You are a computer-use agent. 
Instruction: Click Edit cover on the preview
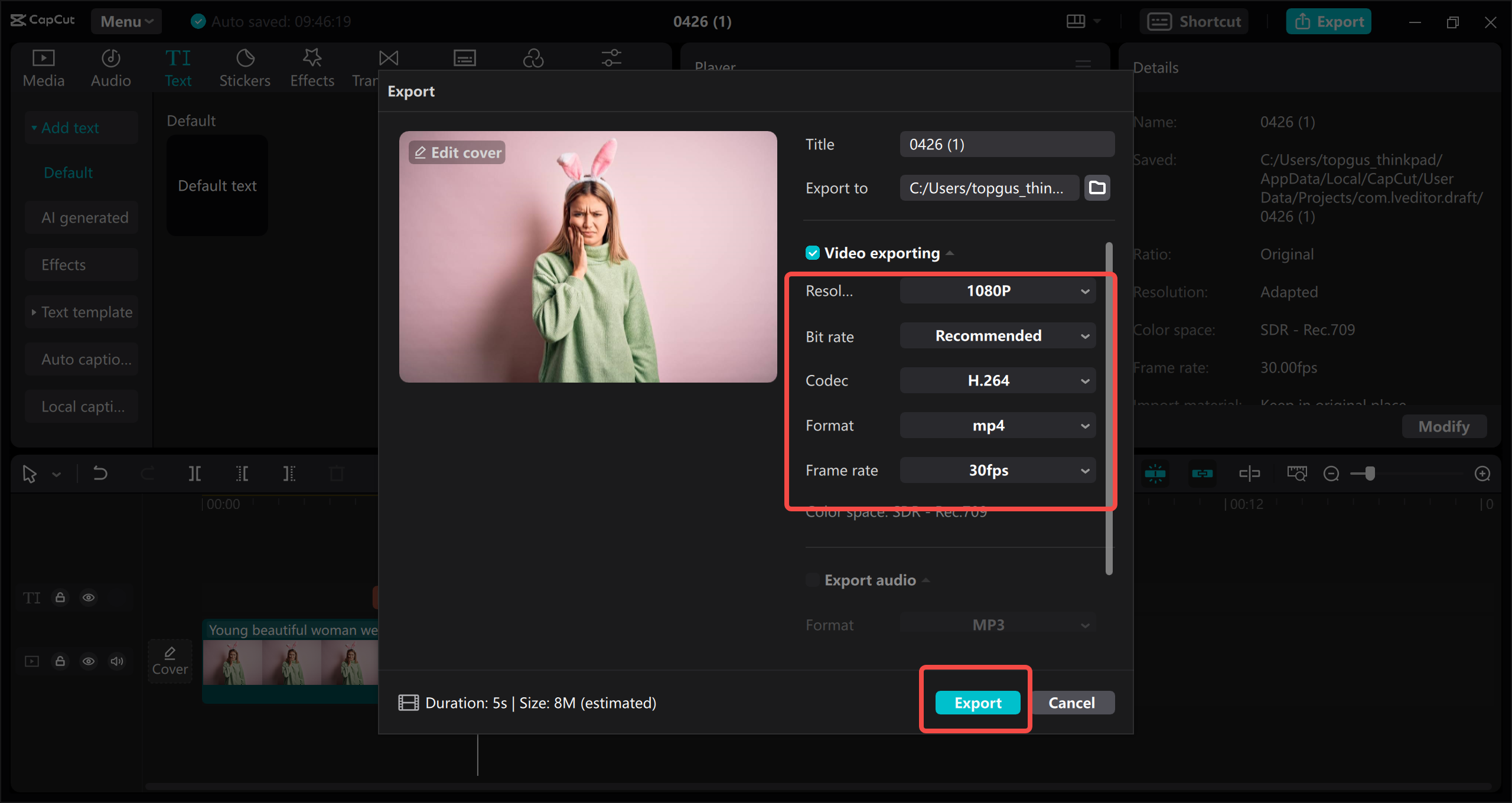coord(457,152)
